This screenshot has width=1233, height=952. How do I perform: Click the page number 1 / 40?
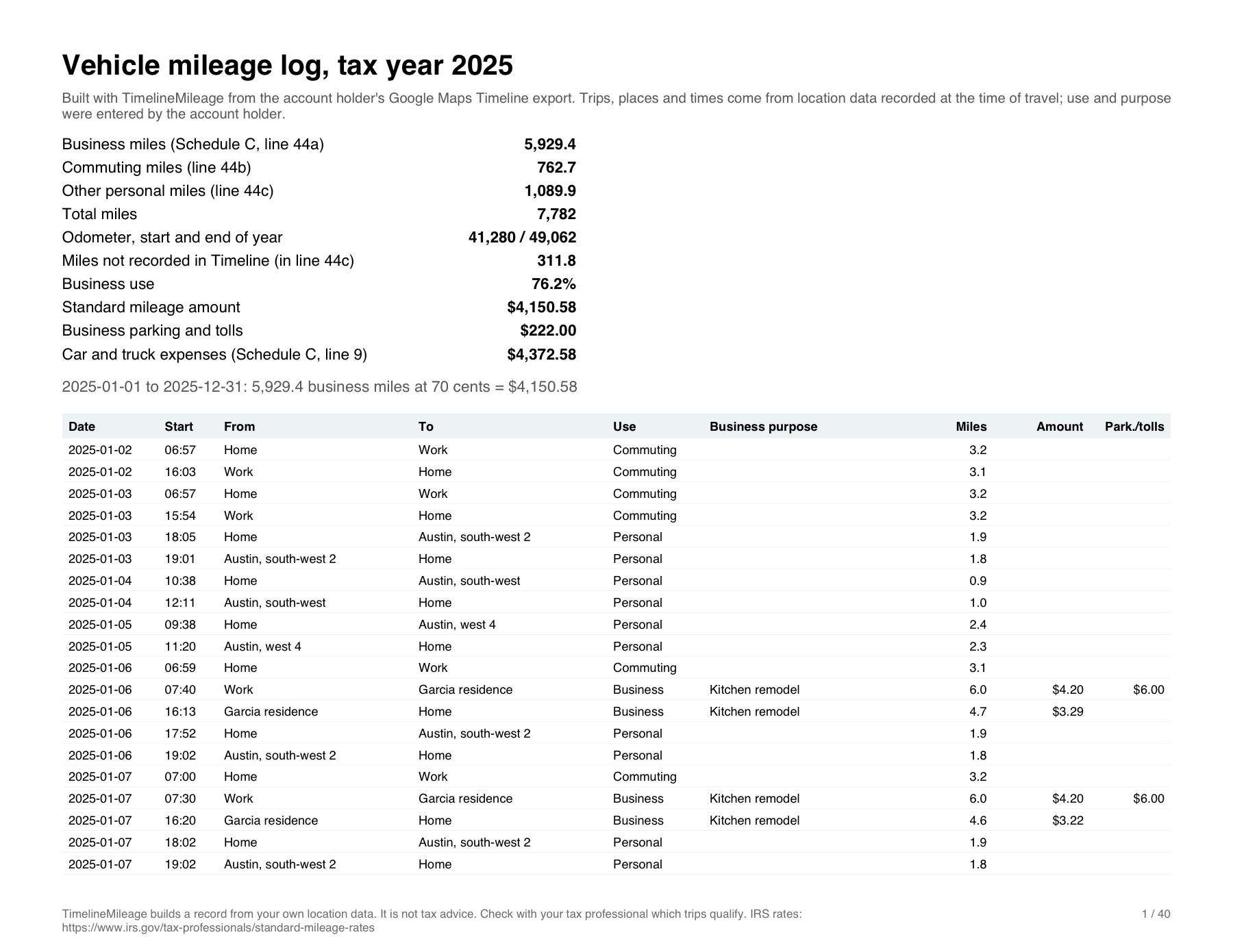coord(1156,914)
